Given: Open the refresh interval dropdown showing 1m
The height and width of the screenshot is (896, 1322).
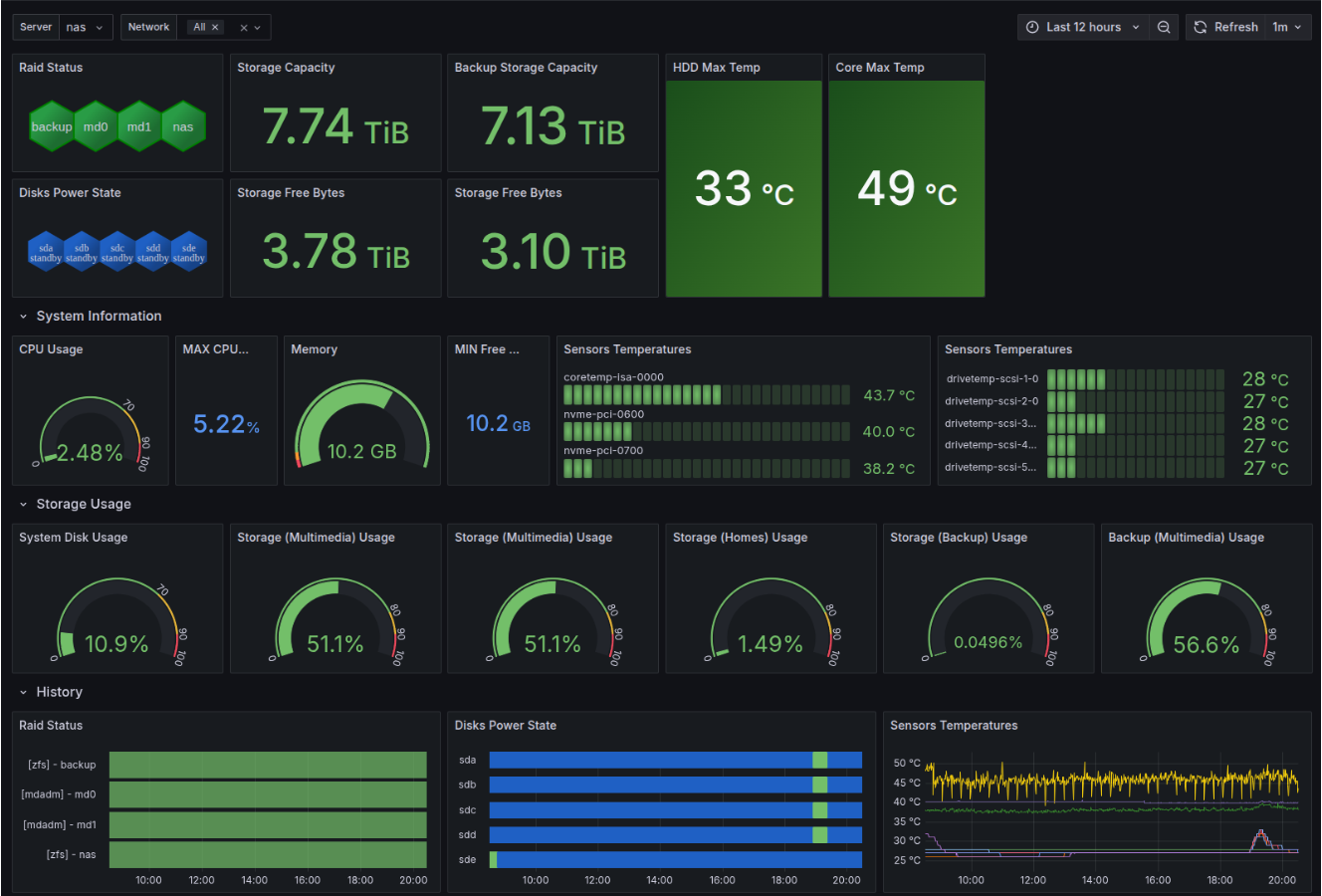Looking at the screenshot, I should click(1287, 27).
